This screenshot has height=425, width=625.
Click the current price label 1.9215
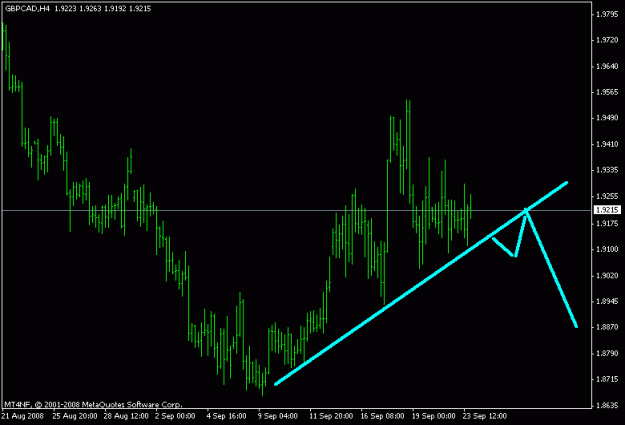coord(607,210)
